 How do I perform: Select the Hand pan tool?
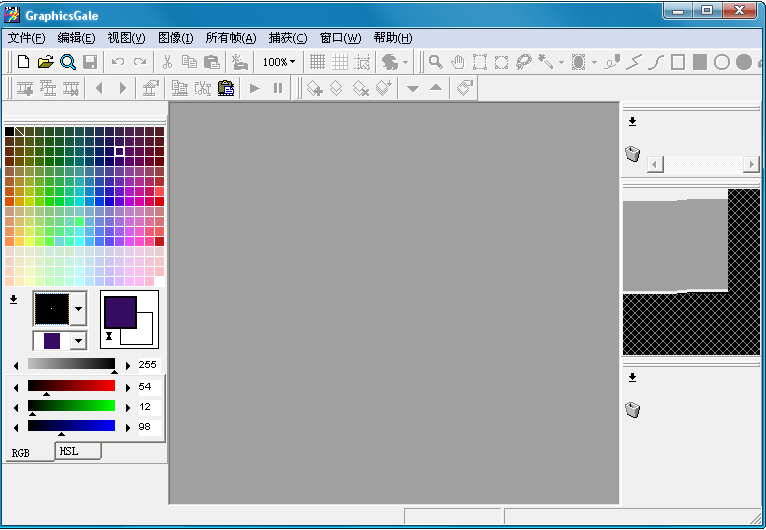point(458,62)
